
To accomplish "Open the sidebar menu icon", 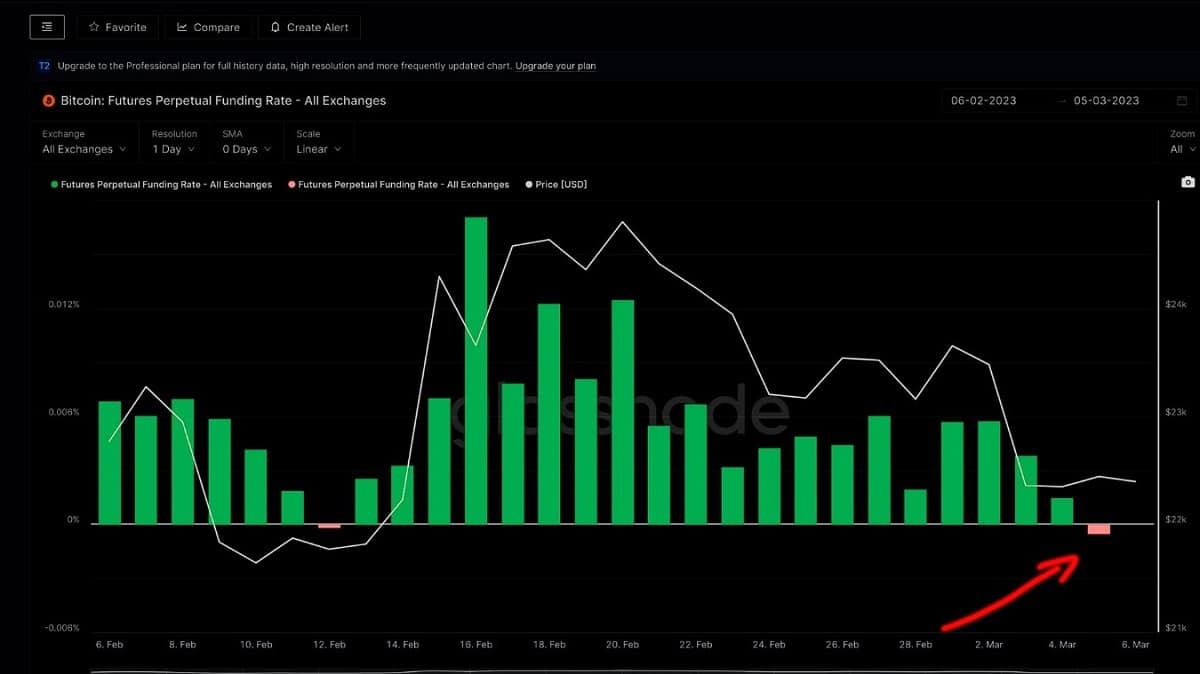I will coord(47,27).
